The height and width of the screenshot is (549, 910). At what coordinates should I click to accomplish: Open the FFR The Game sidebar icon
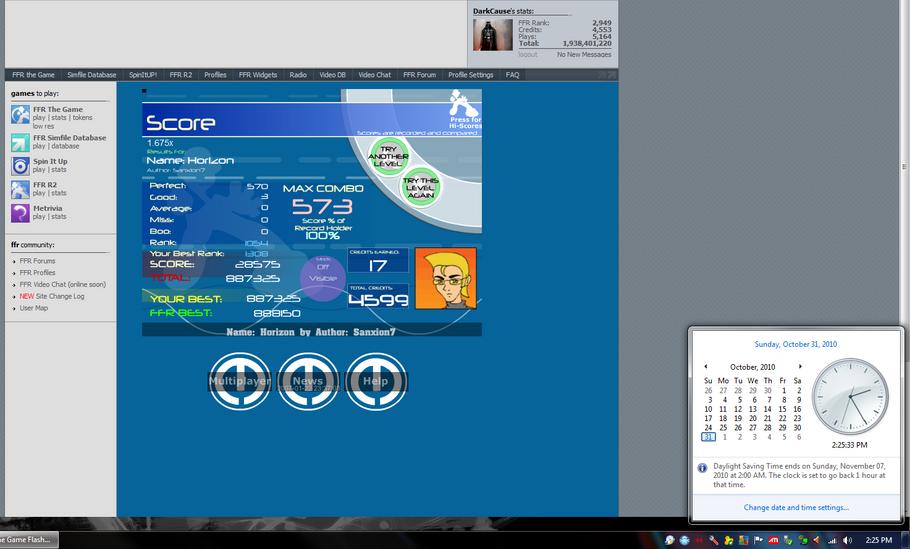tap(20, 115)
